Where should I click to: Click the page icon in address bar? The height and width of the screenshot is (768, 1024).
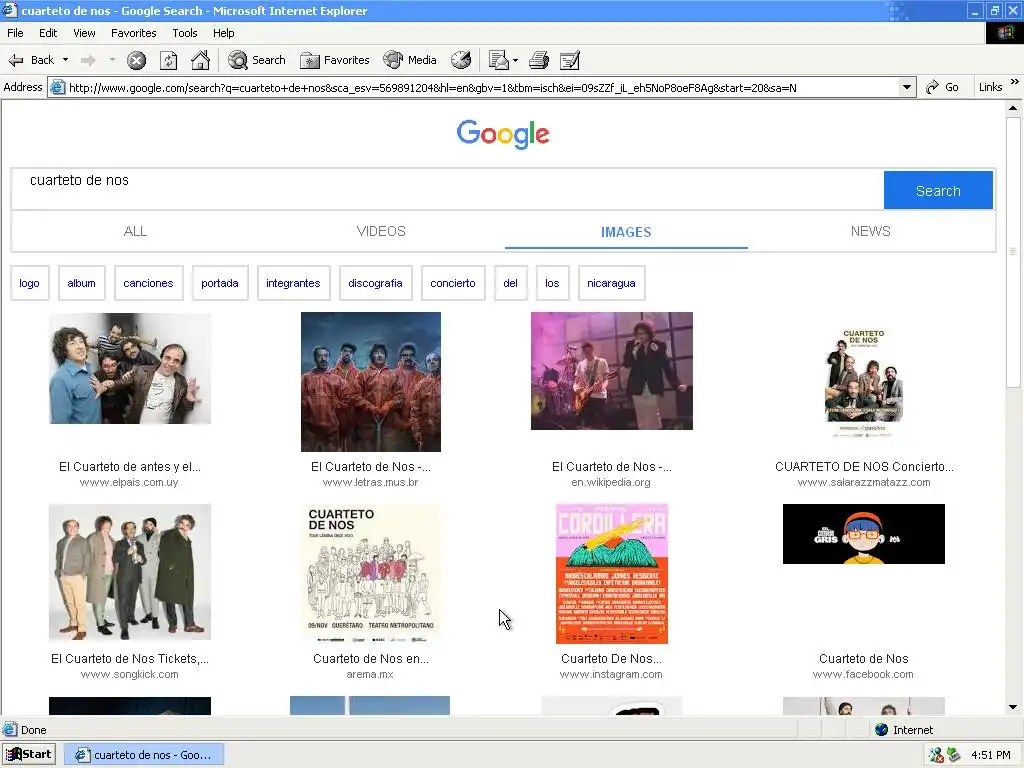pyautogui.click(x=57, y=88)
